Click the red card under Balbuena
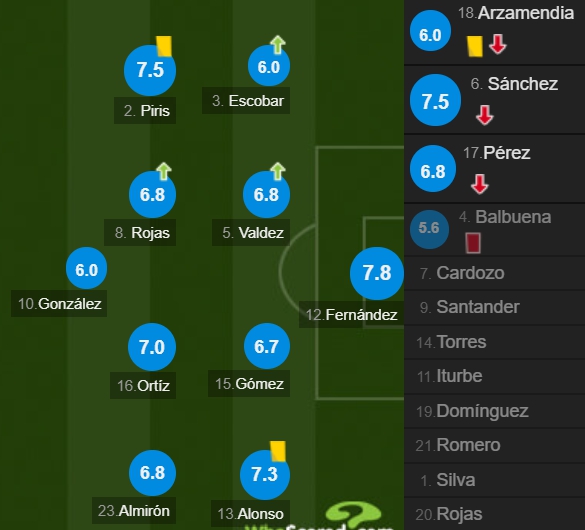 coord(473,243)
